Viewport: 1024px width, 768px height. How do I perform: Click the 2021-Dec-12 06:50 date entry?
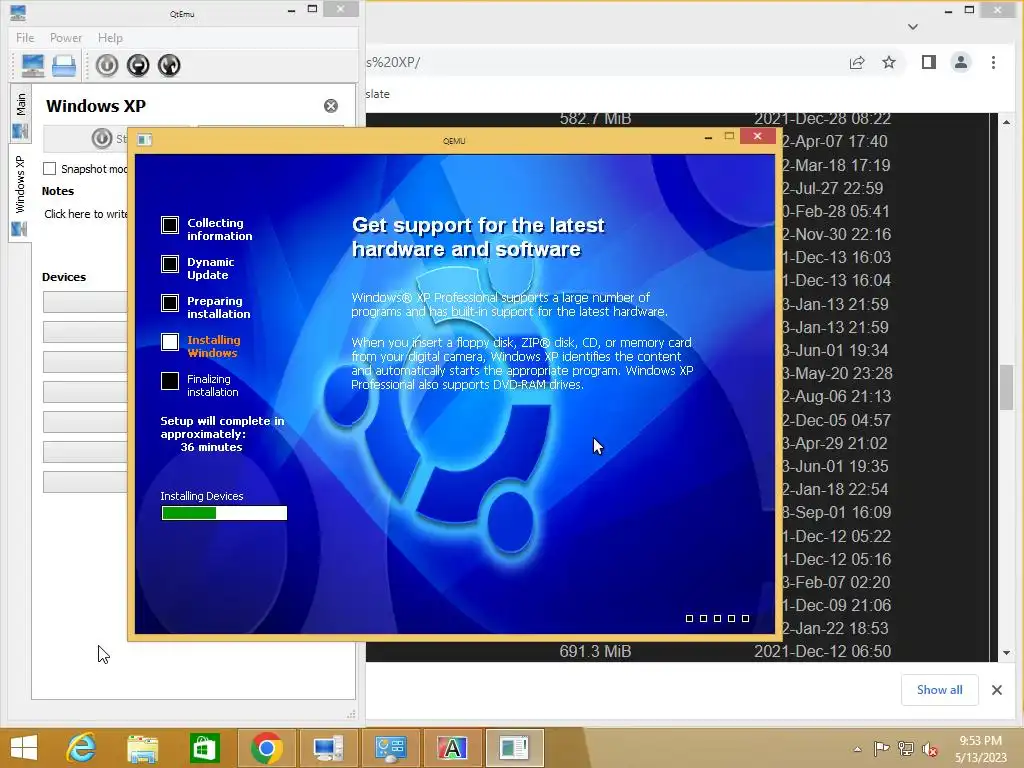click(x=822, y=651)
